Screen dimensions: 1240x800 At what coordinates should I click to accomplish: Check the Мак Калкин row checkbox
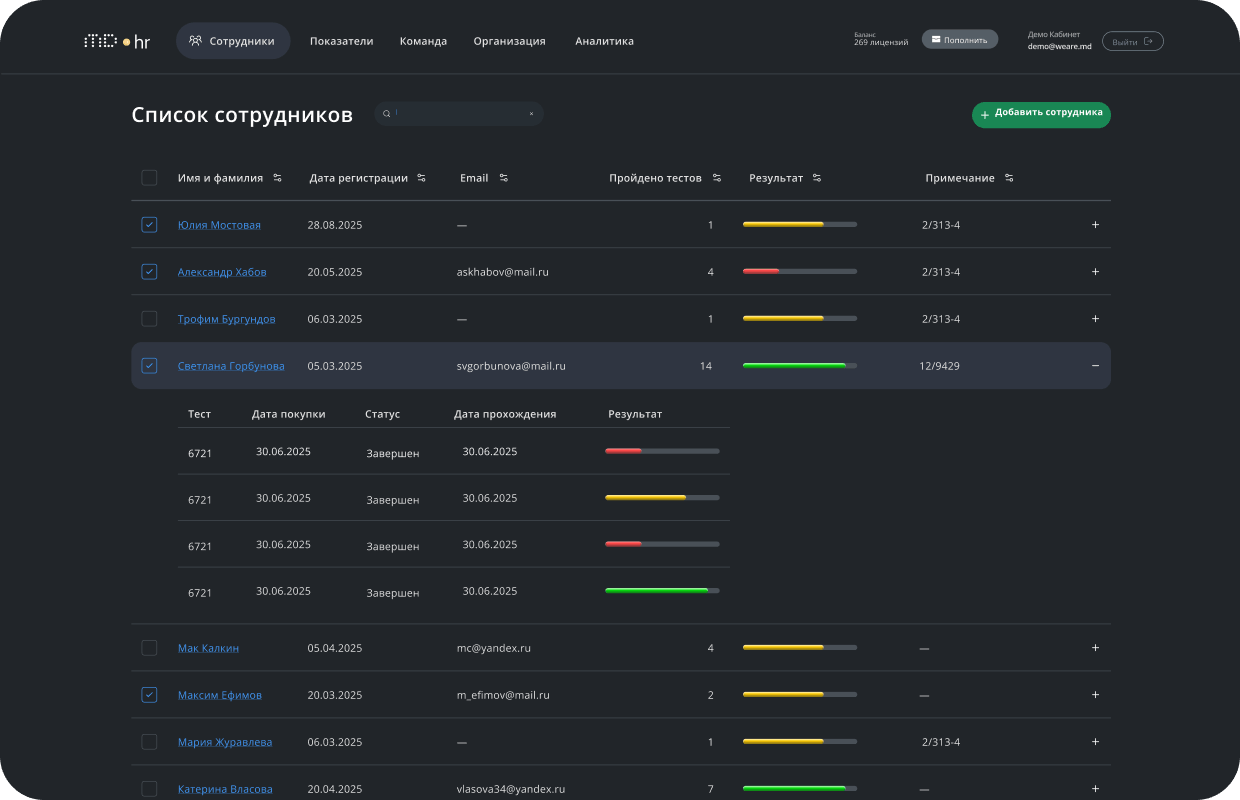(149, 648)
